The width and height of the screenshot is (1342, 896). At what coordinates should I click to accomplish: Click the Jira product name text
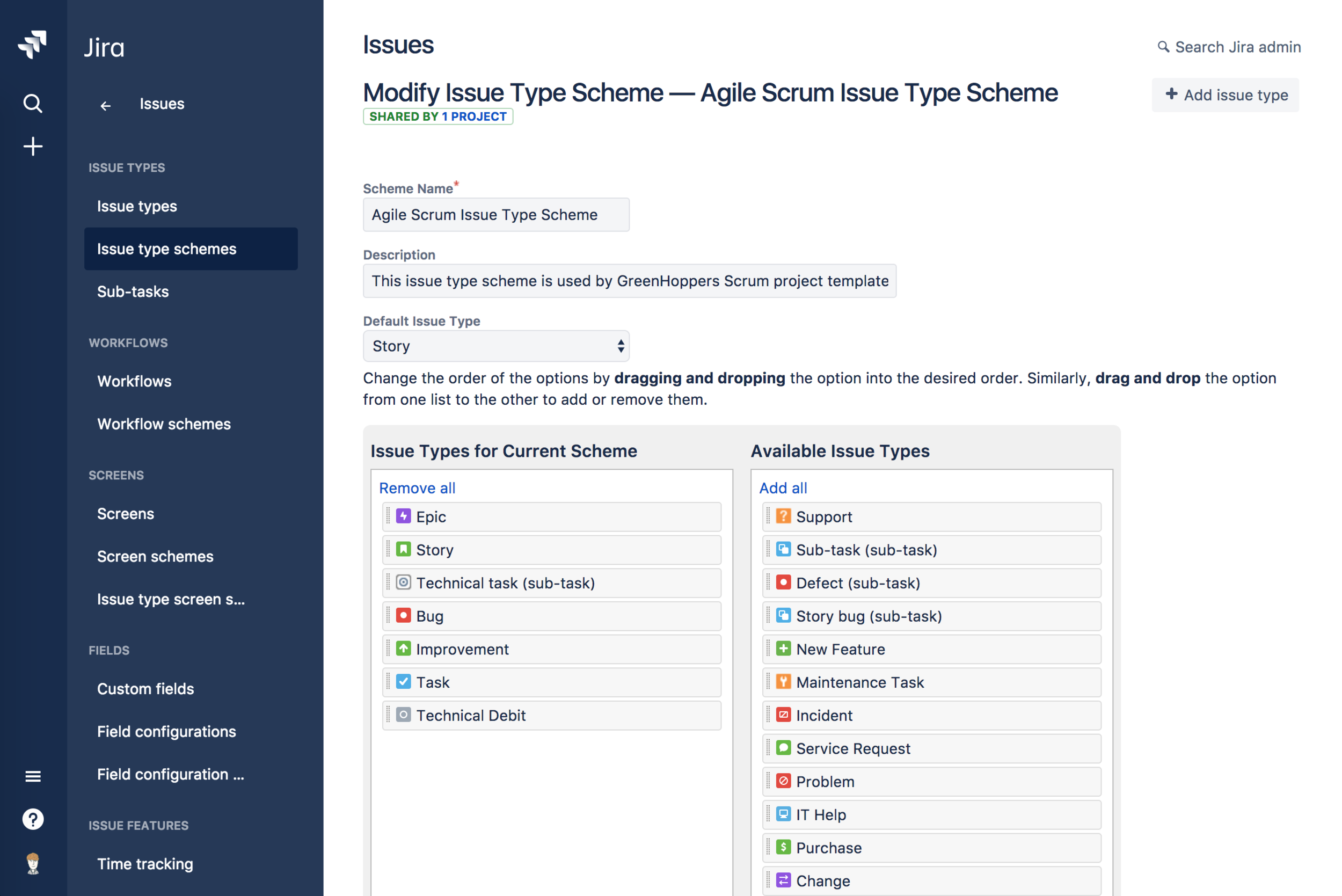104,47
